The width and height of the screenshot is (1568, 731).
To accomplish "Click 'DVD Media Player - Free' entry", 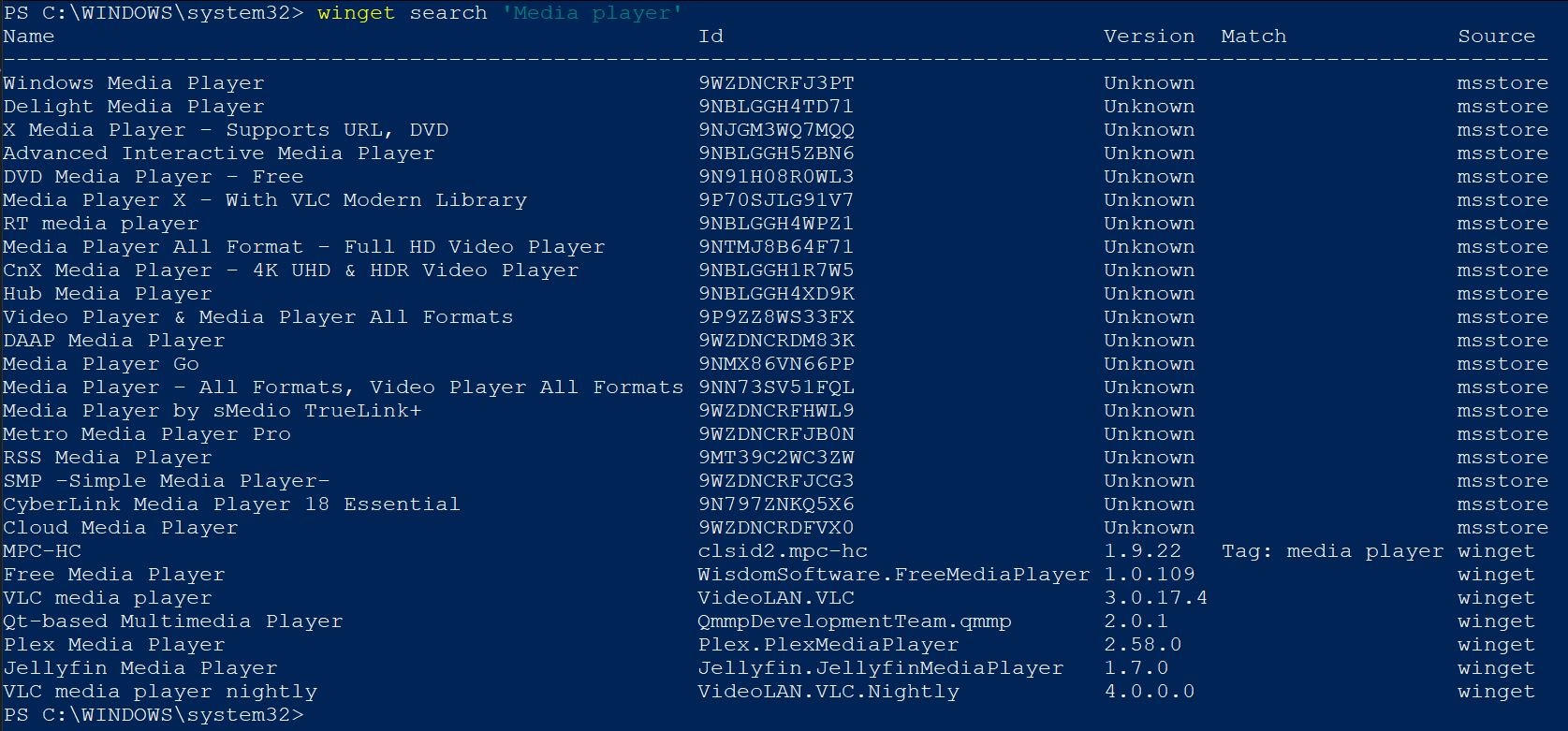I will click(x=154, y=177).
